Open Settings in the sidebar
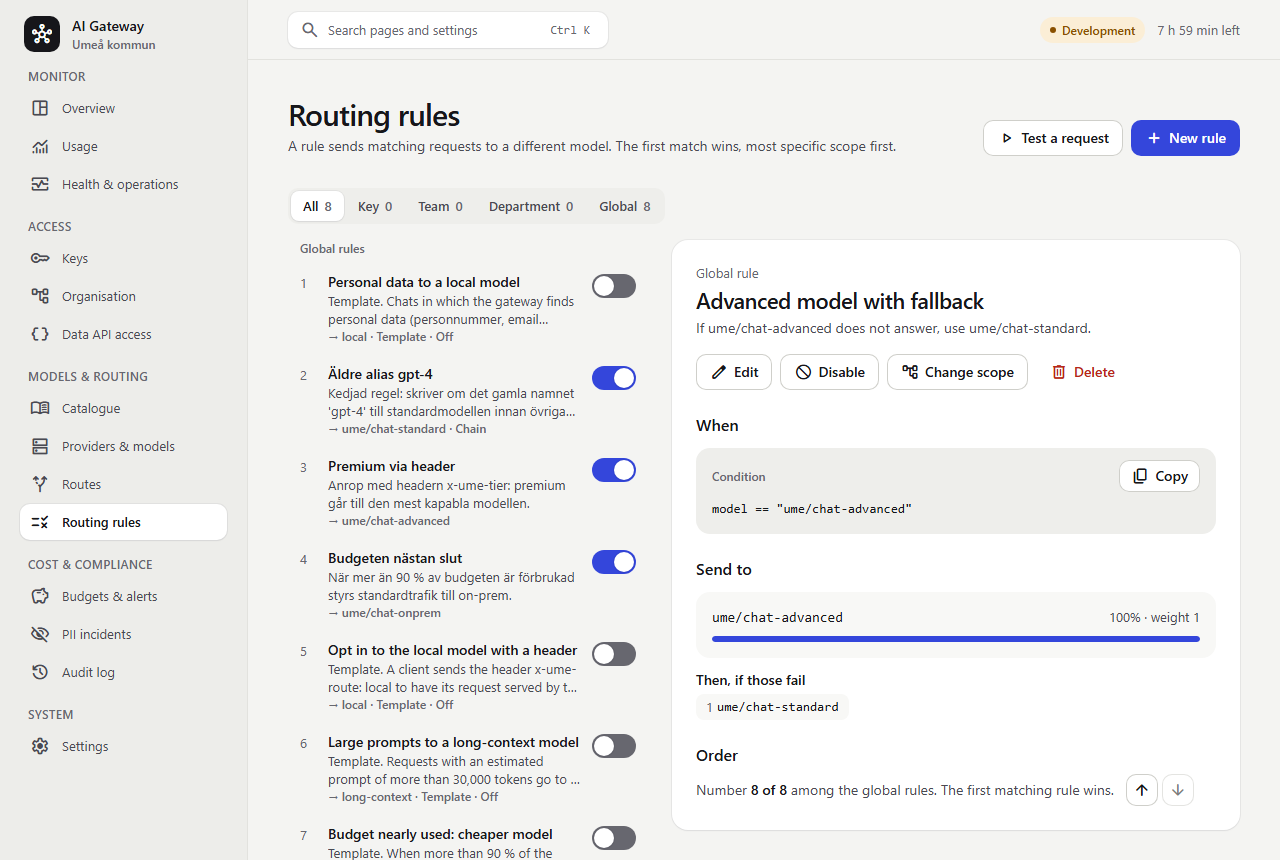 click(123, 746)
